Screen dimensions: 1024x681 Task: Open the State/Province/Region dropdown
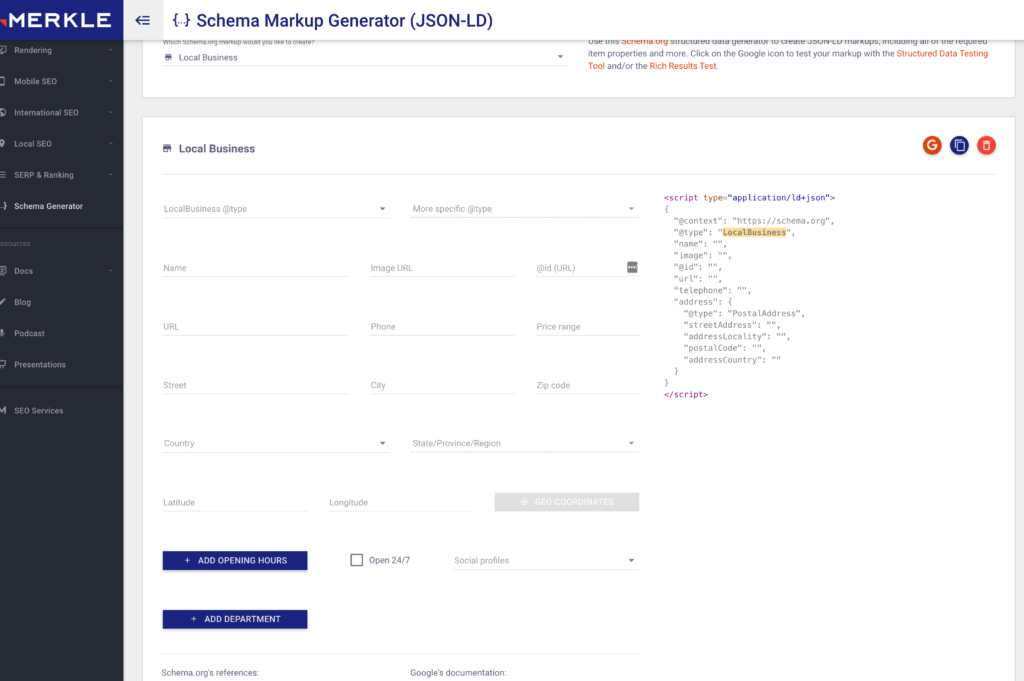click(x=524, y=443)
